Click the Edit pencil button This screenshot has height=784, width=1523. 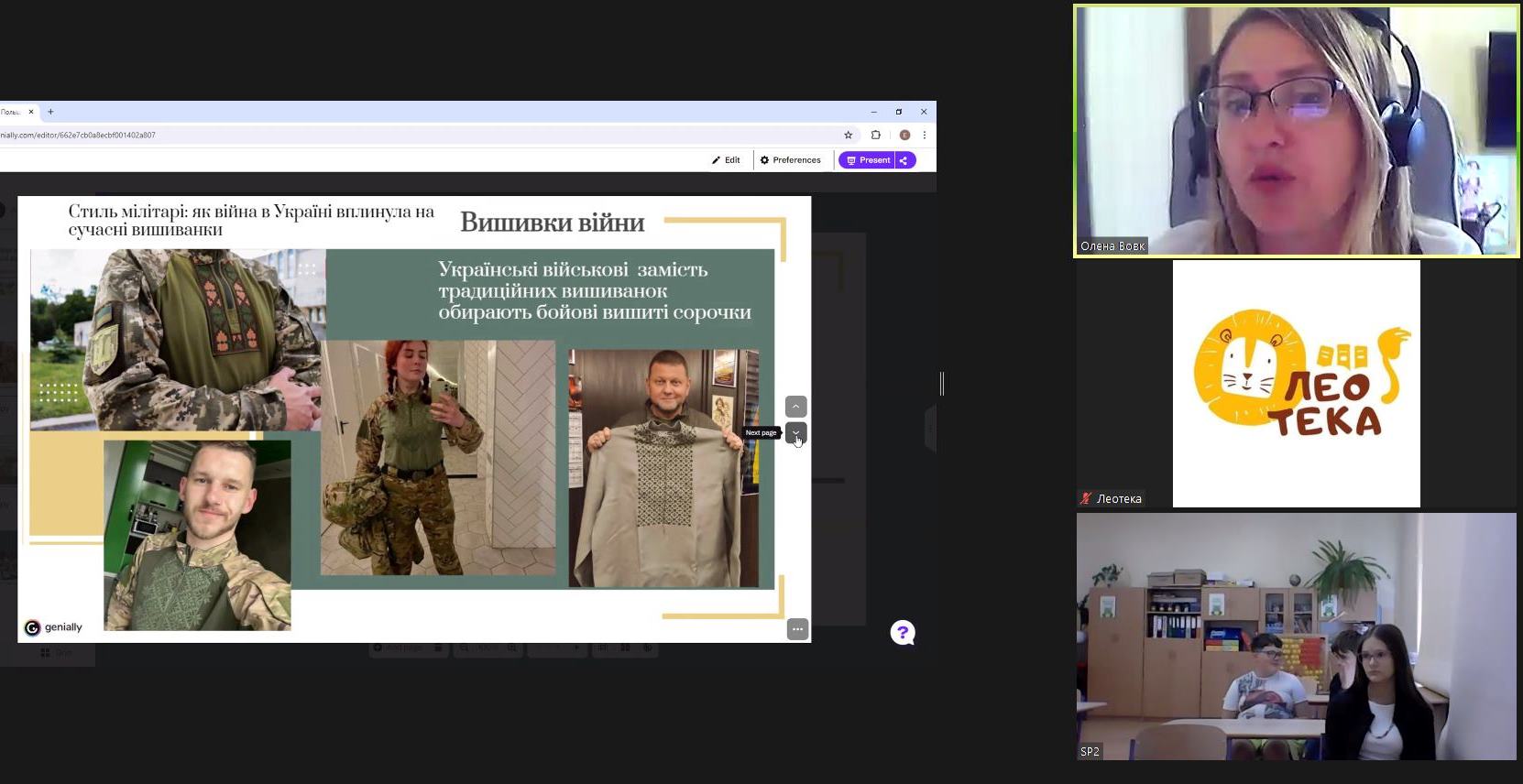(726, 160)
